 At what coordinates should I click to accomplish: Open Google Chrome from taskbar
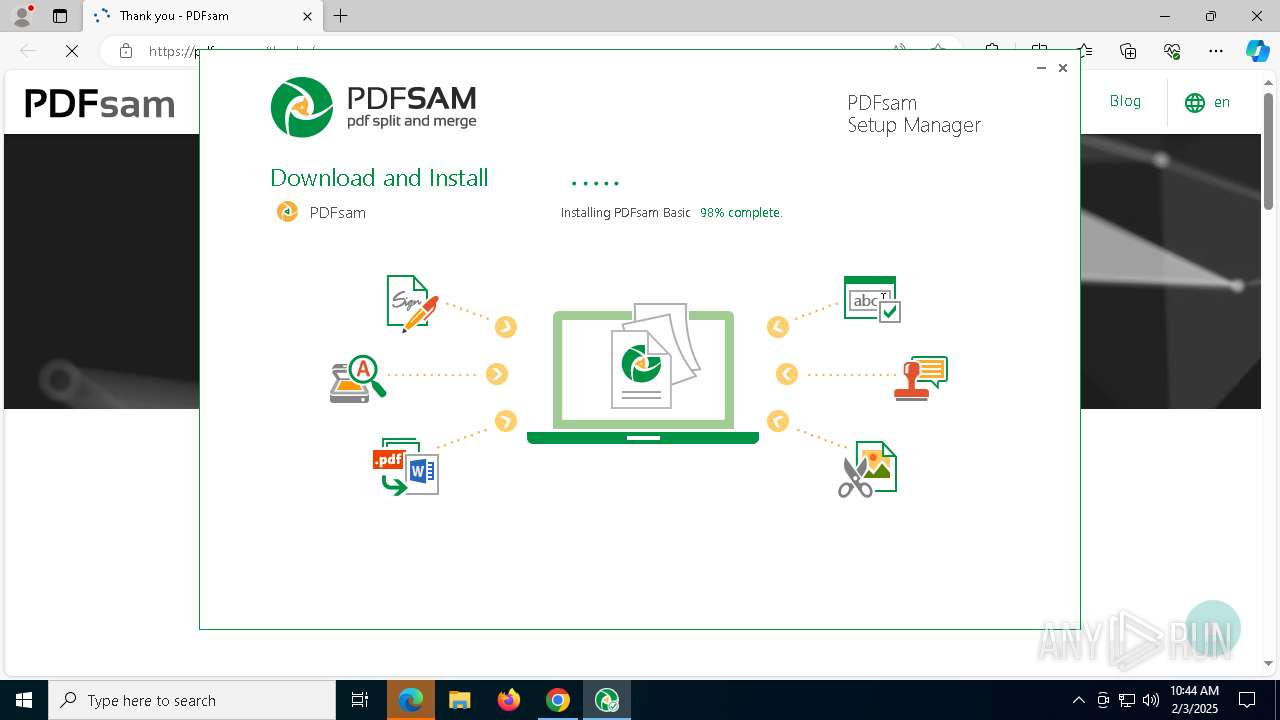coord(558,700)
